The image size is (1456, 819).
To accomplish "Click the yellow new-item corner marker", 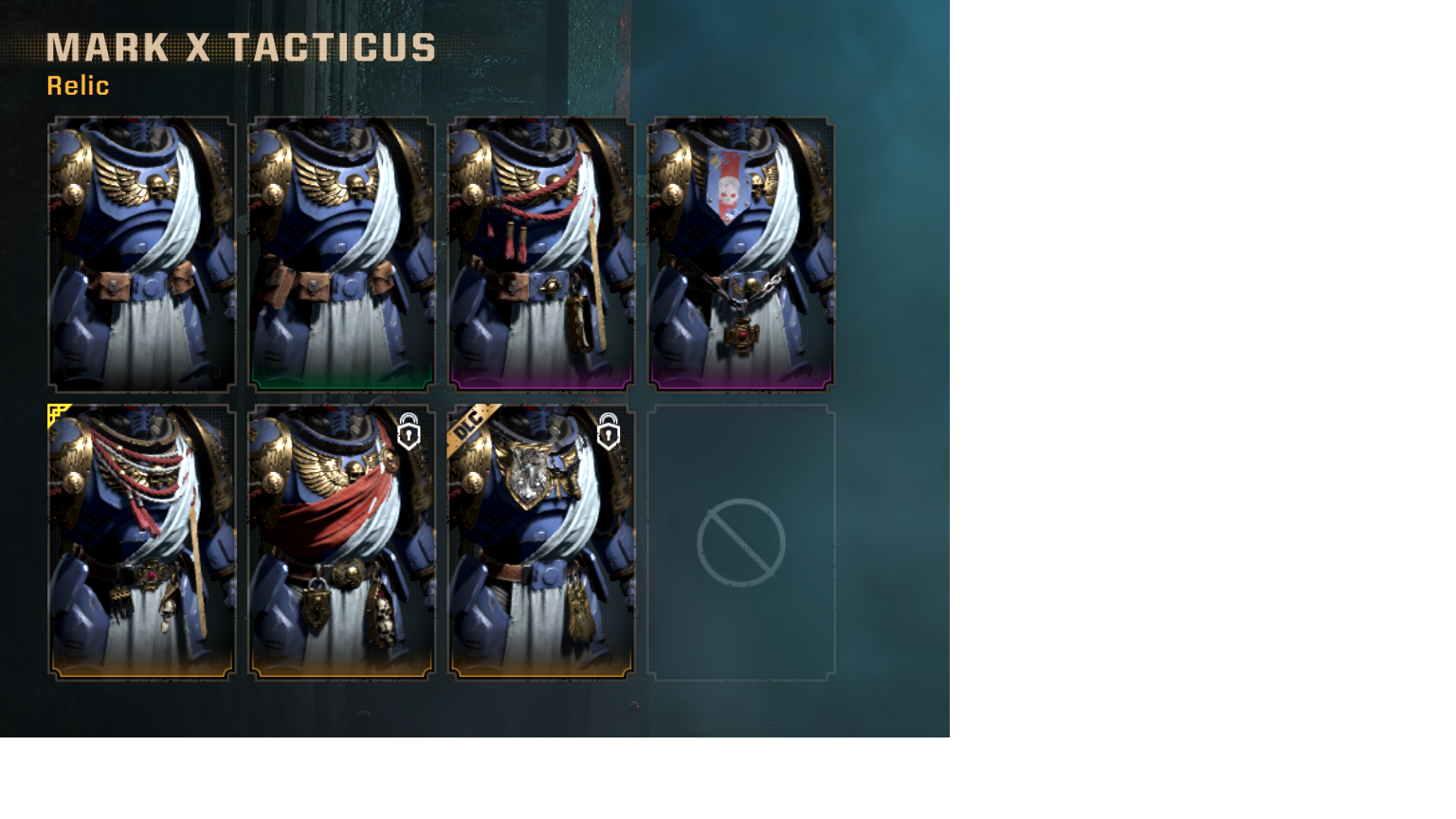I will point(59,415).
